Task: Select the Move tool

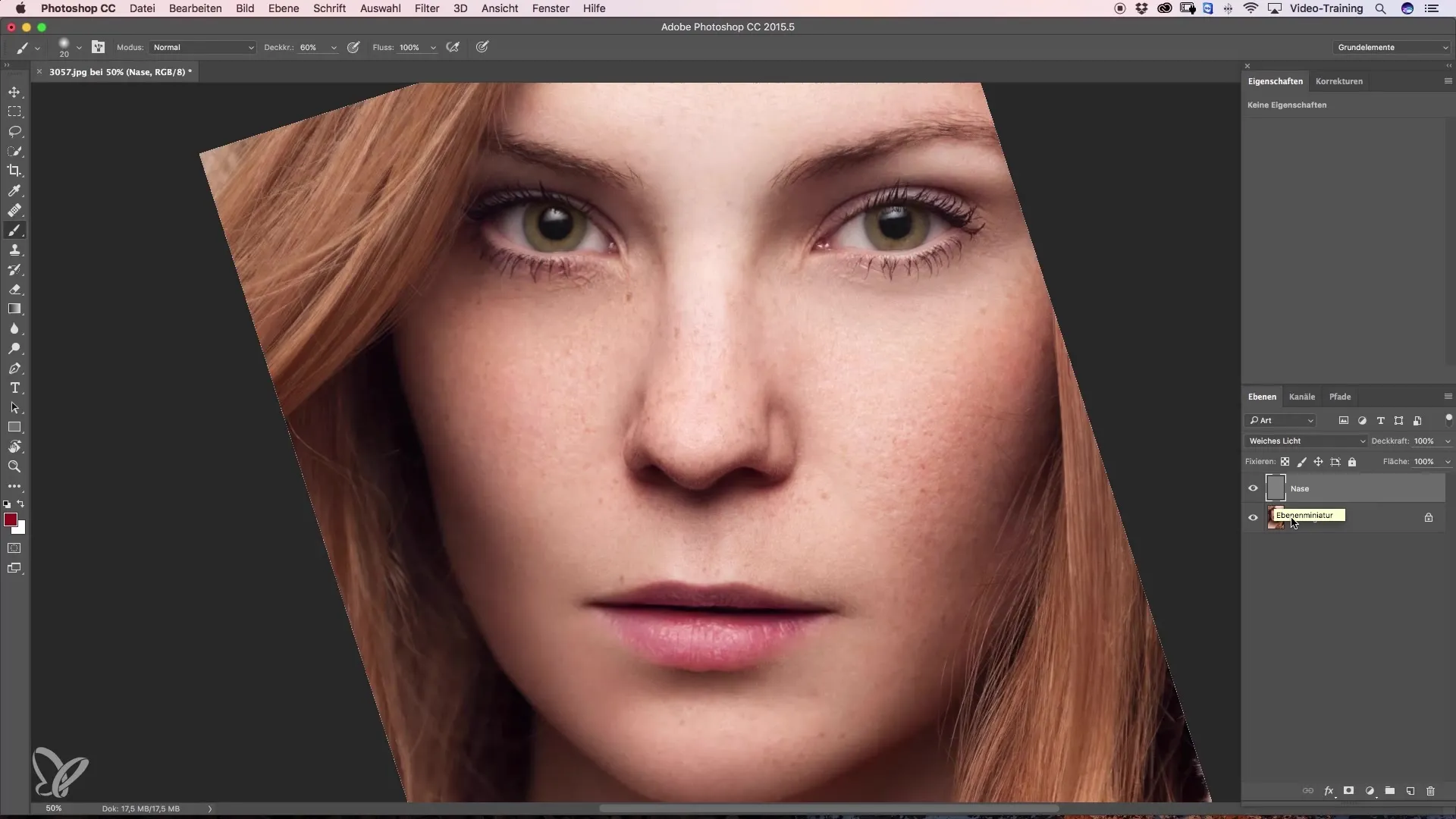Action: [x=14, y=92]
